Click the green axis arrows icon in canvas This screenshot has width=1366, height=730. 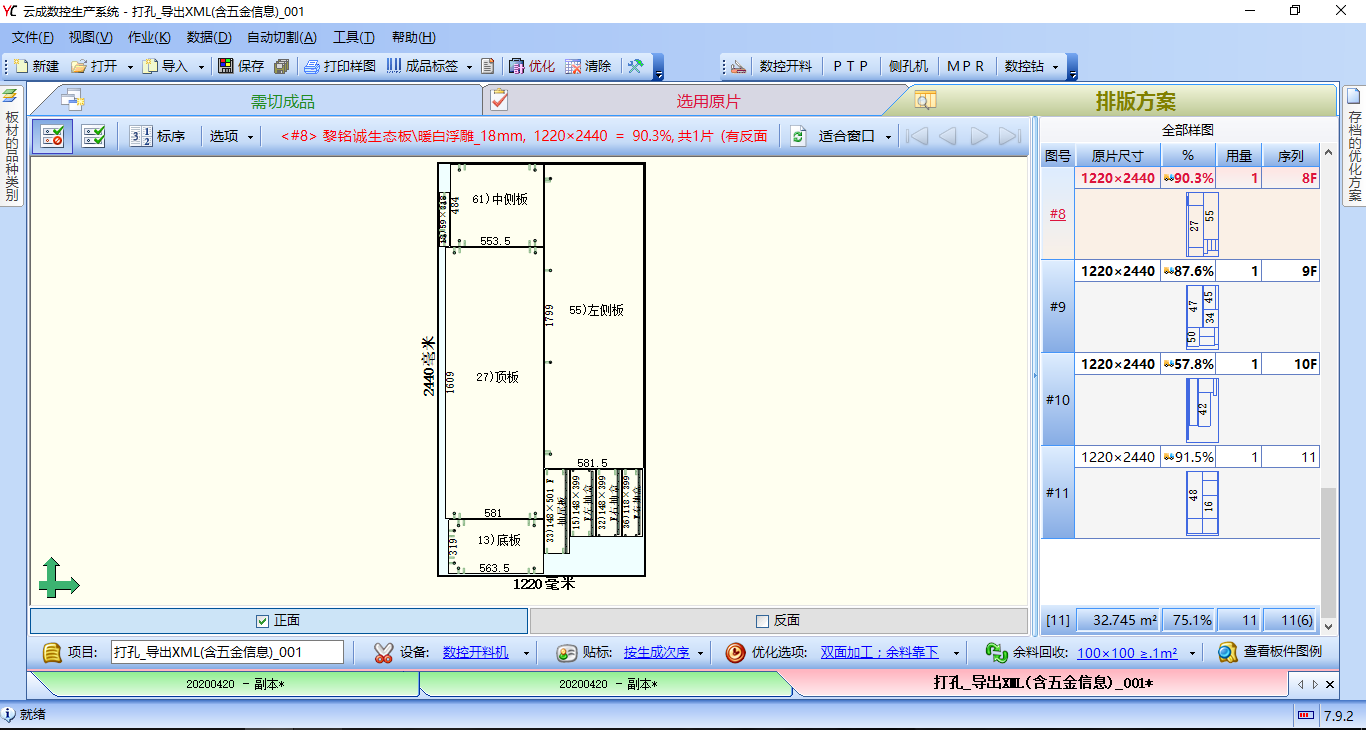click(x=58, y=578)
